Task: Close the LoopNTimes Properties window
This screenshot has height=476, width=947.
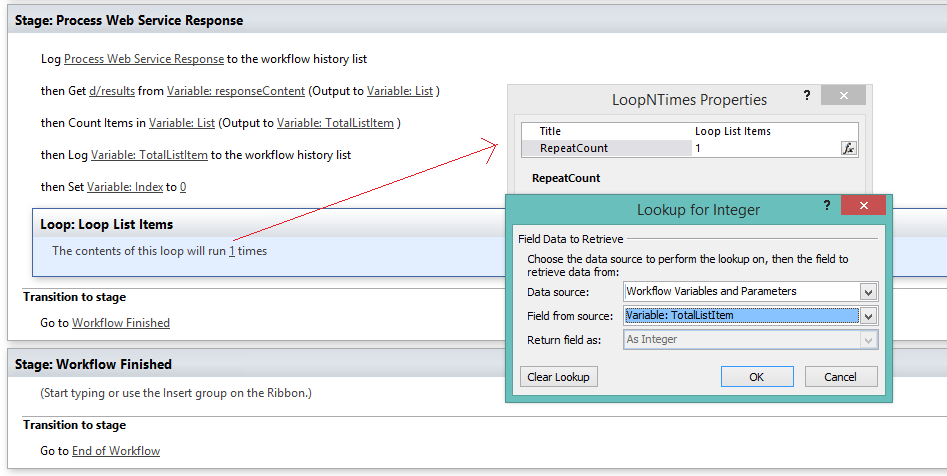Action: click(x=843, y=96)
